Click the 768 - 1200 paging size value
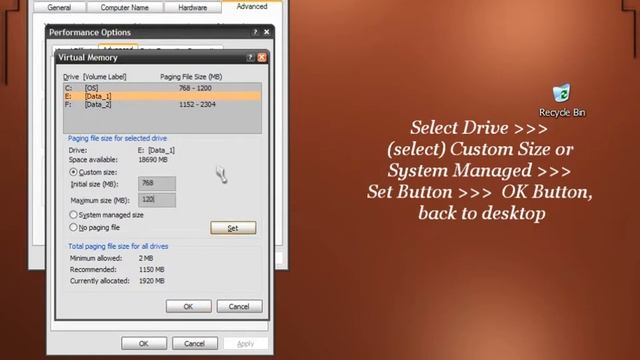The height and width of the screenshot is (360, 640). (195, 88)
